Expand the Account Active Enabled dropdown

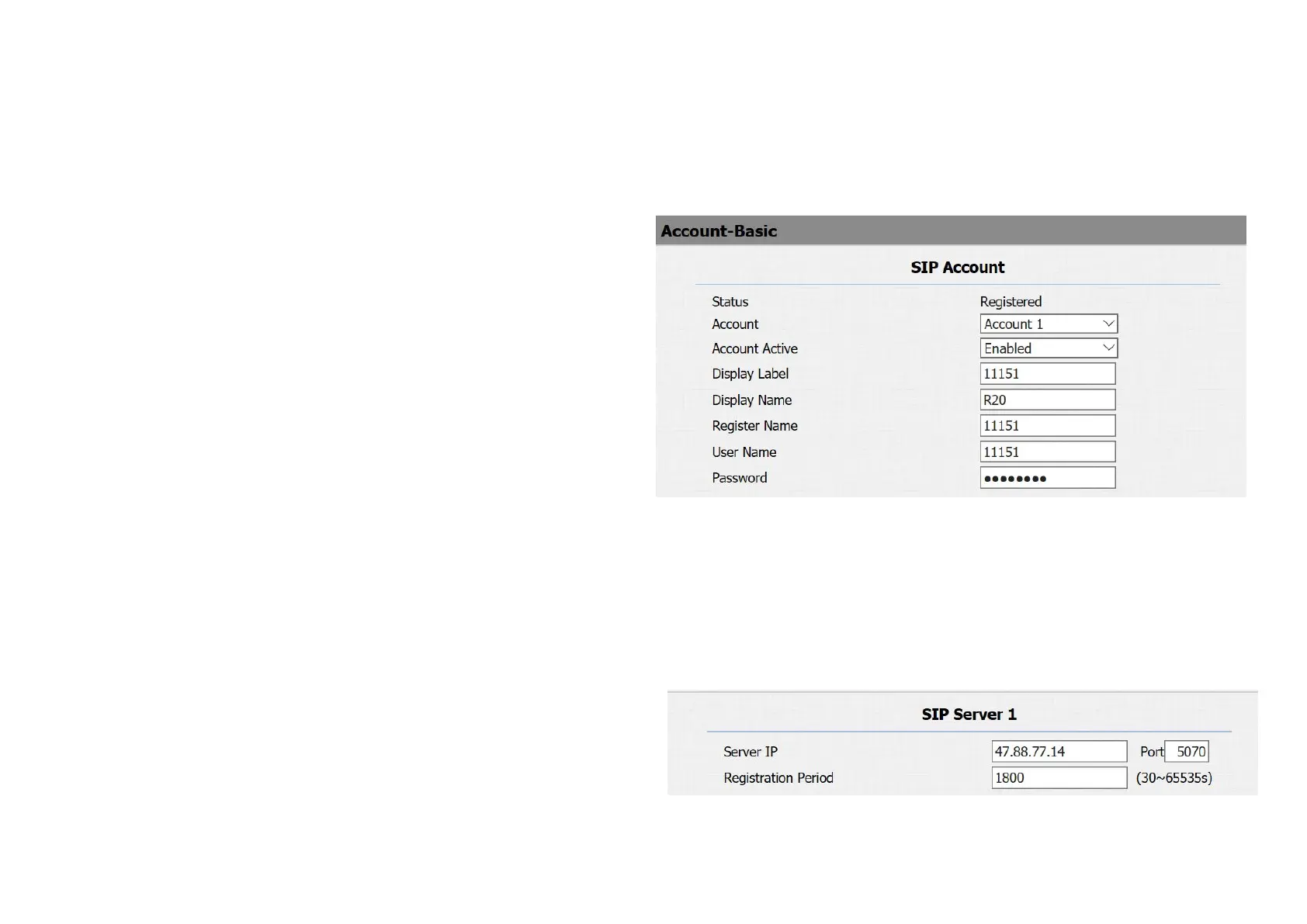pos(1049,348)
